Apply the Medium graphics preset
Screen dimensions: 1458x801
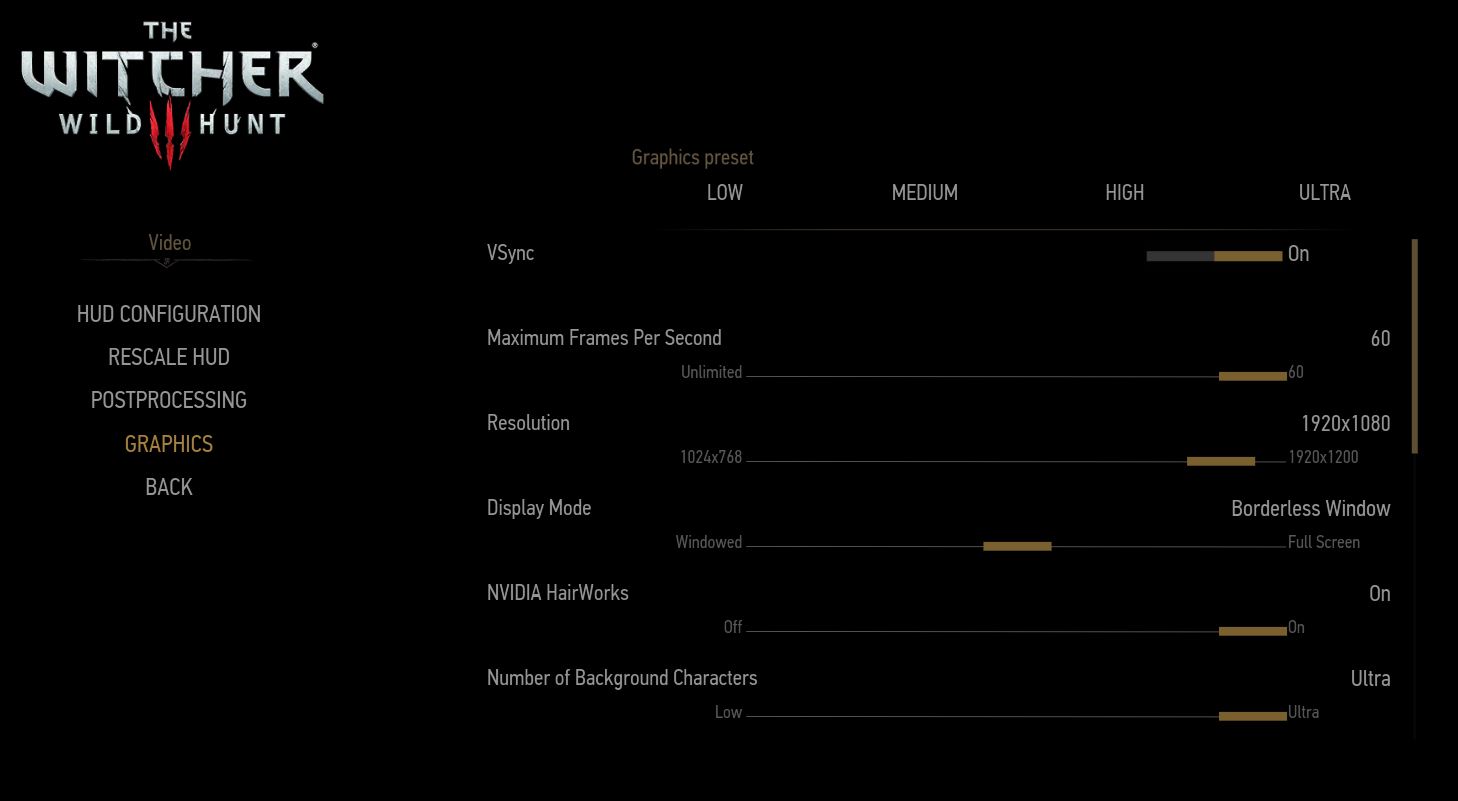coord(925,192)
